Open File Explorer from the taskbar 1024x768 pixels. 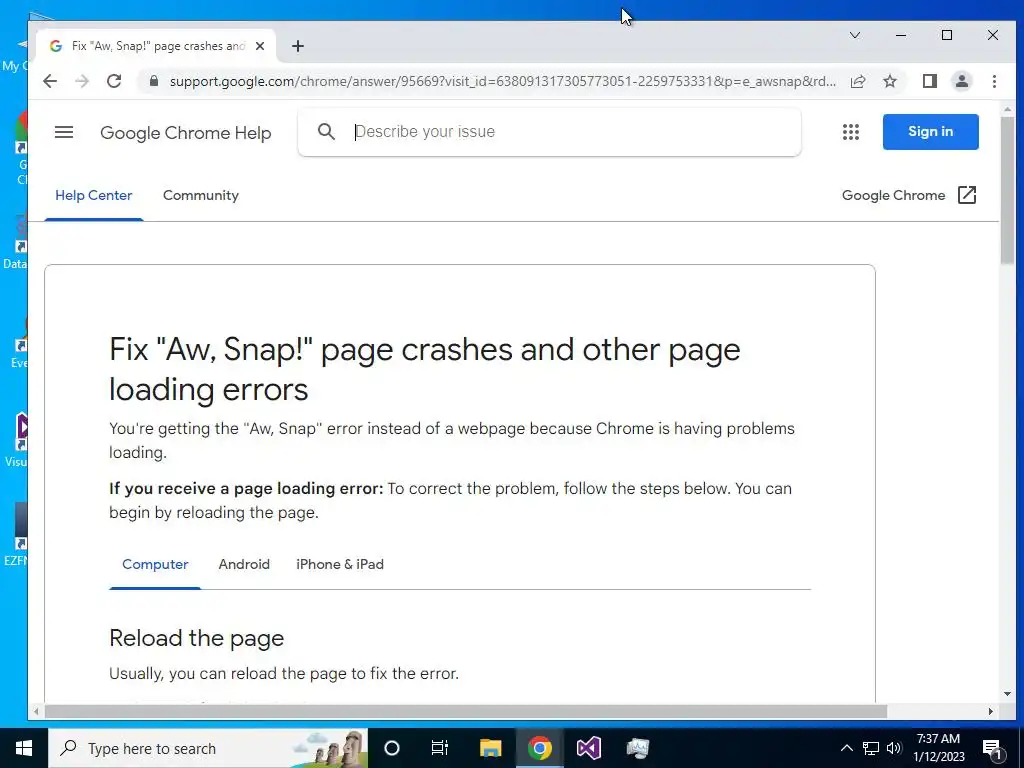coord(490,748)
